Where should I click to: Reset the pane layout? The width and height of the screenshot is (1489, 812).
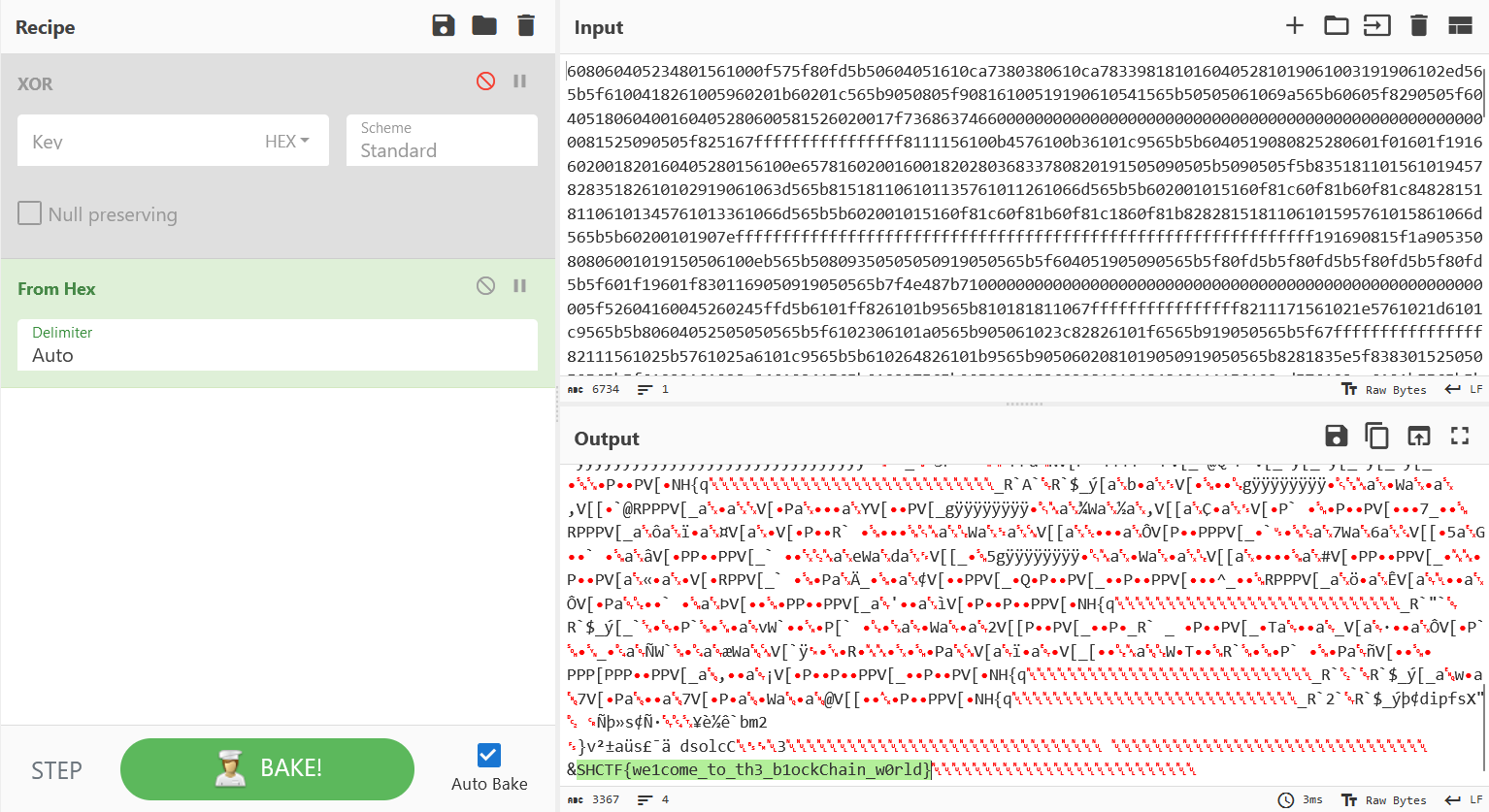point(1461,26)
